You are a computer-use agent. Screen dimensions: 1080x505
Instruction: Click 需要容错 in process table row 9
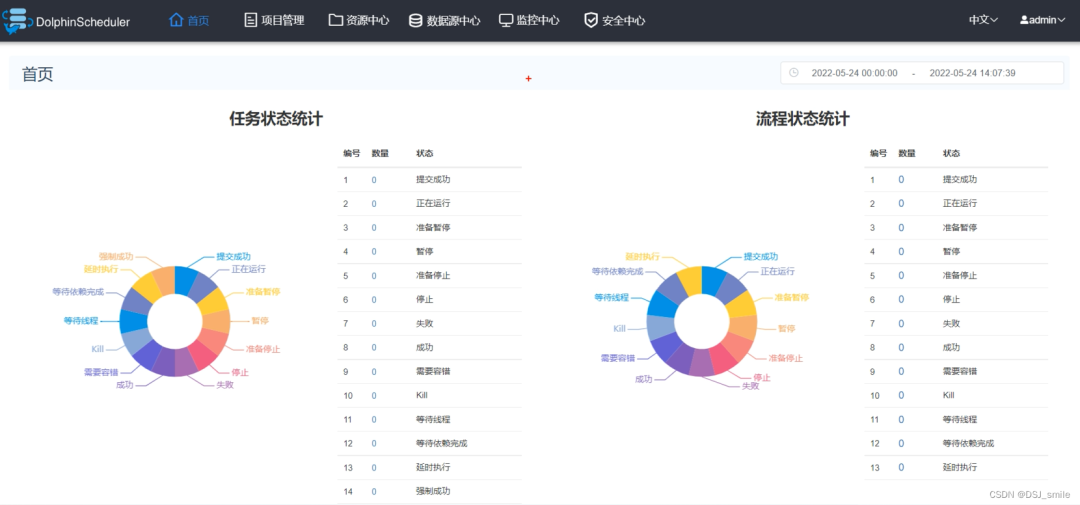(960, 372)
